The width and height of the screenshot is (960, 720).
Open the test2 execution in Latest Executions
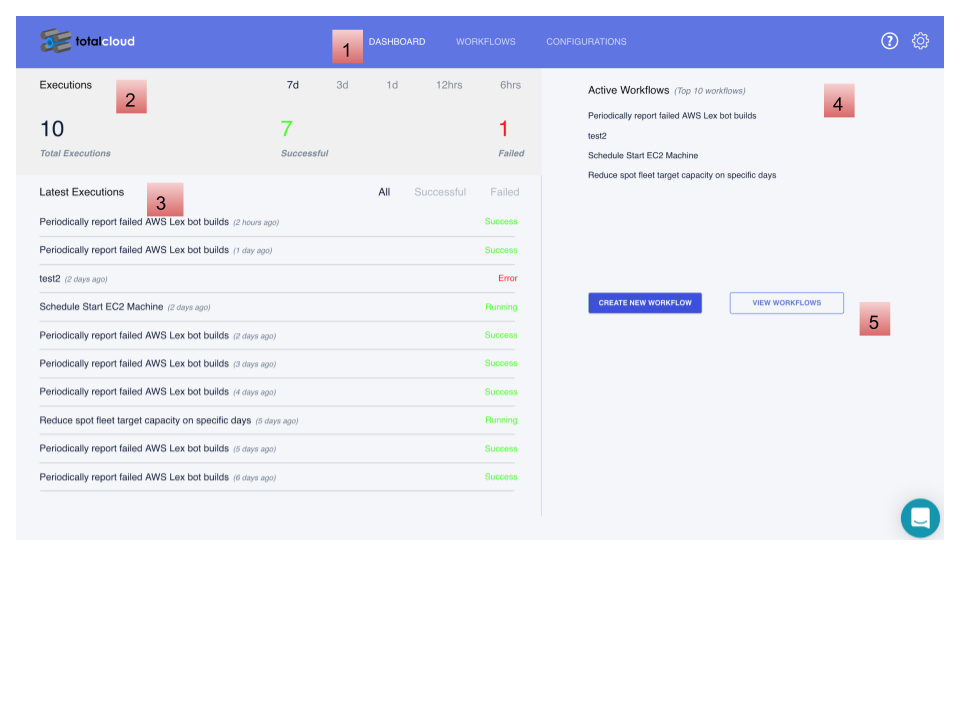[277, 279]
